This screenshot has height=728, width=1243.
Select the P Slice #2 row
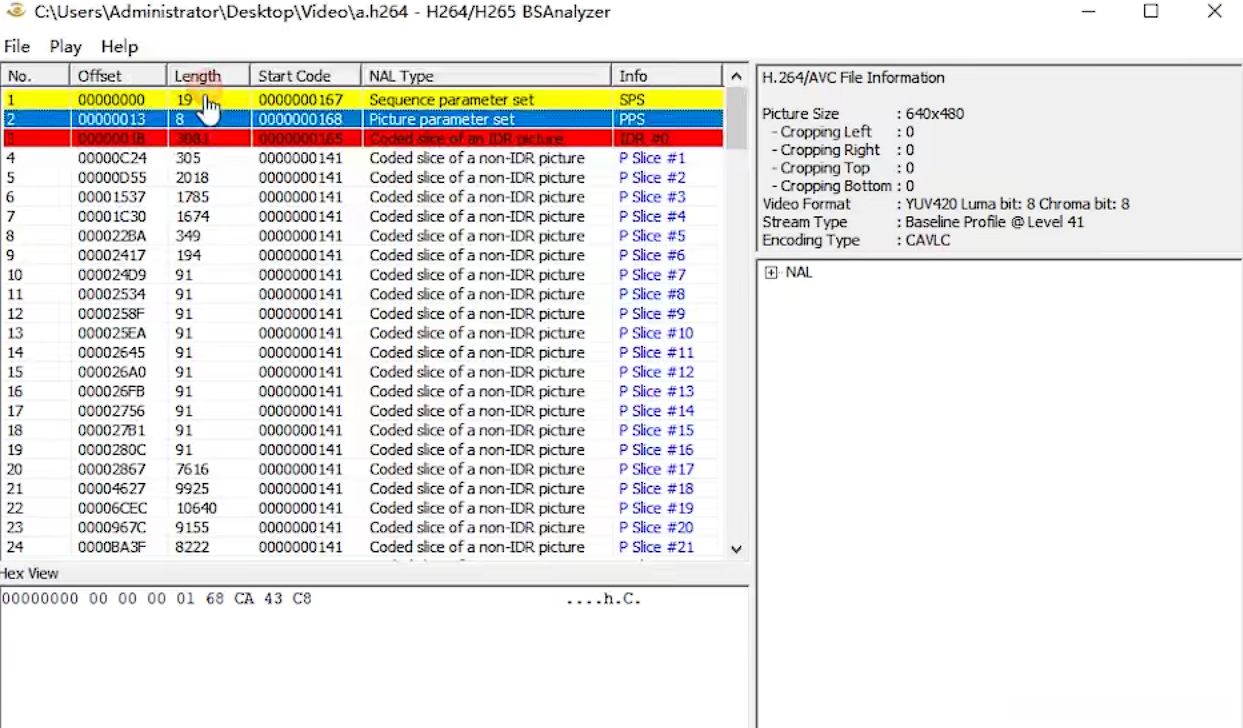[362, 178]
